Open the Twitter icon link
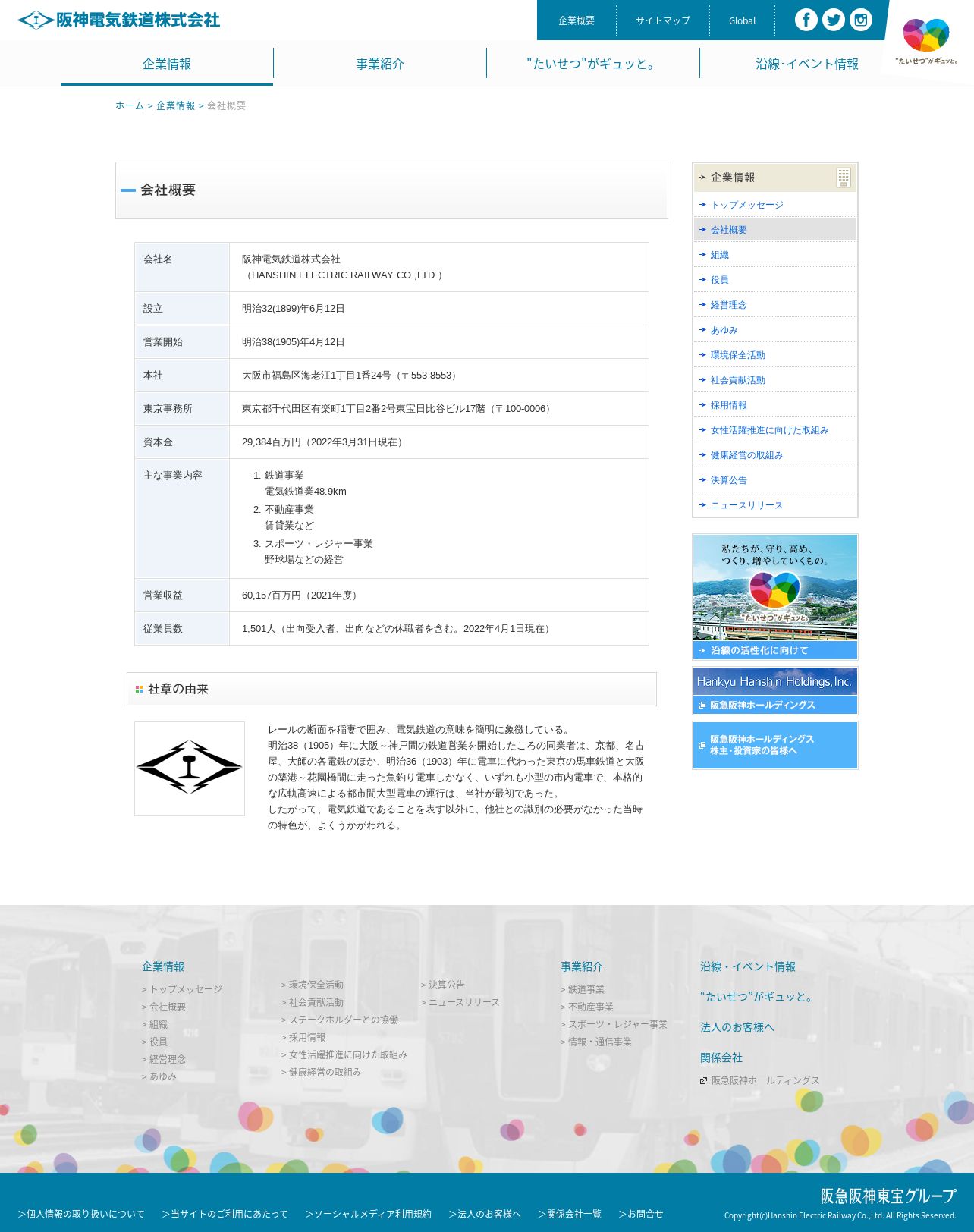This screenshot has width=974, height=1232. (833, 20)
